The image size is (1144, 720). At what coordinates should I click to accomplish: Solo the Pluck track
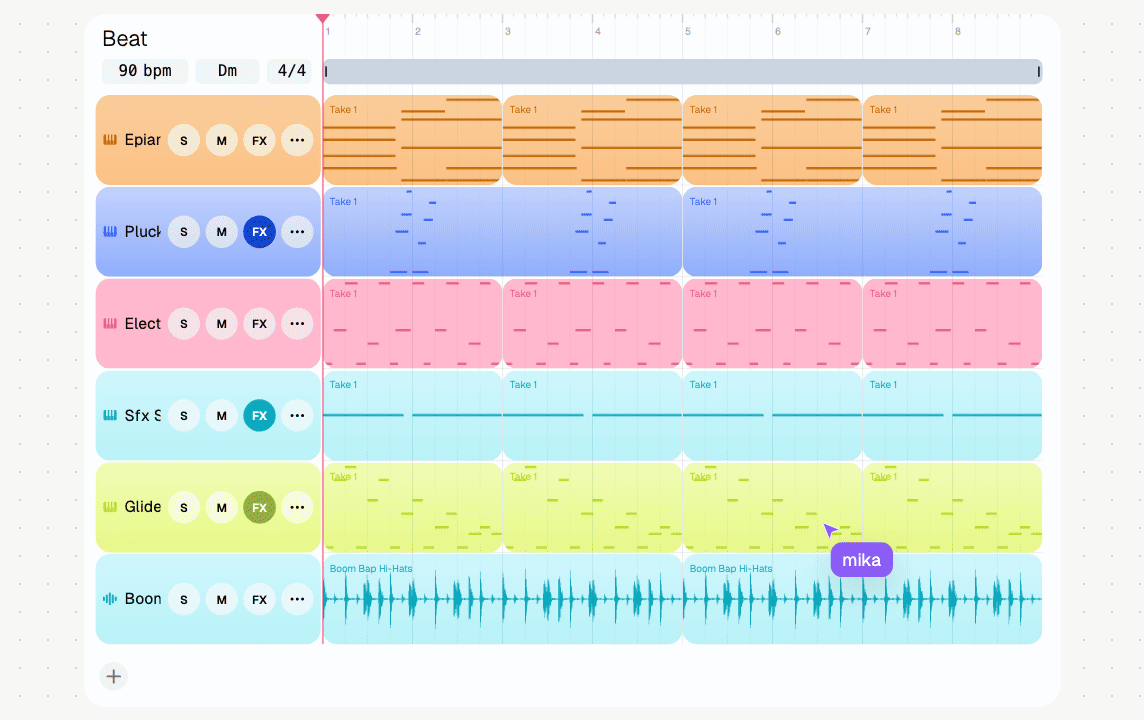tap(184, 232)
